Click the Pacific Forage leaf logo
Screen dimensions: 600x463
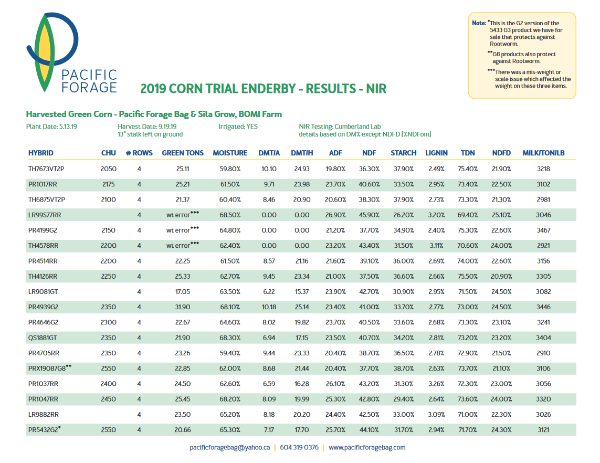coord(52,52)
